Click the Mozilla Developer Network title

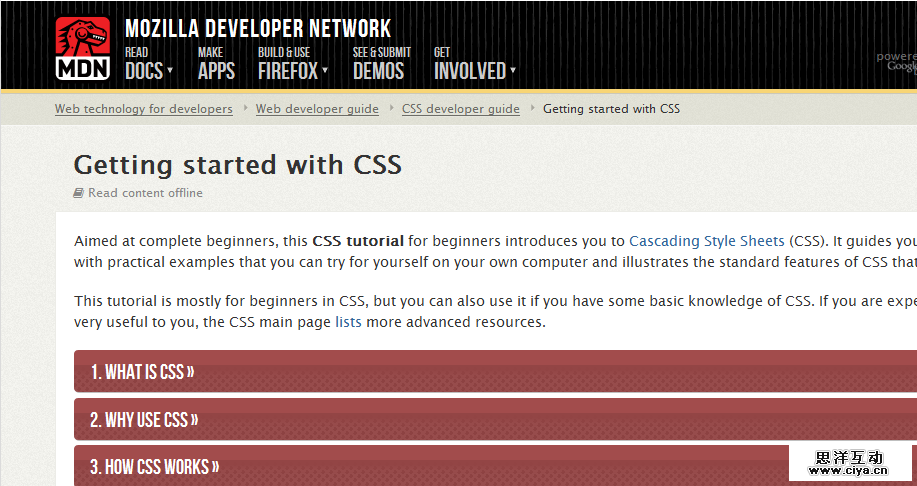258,28
